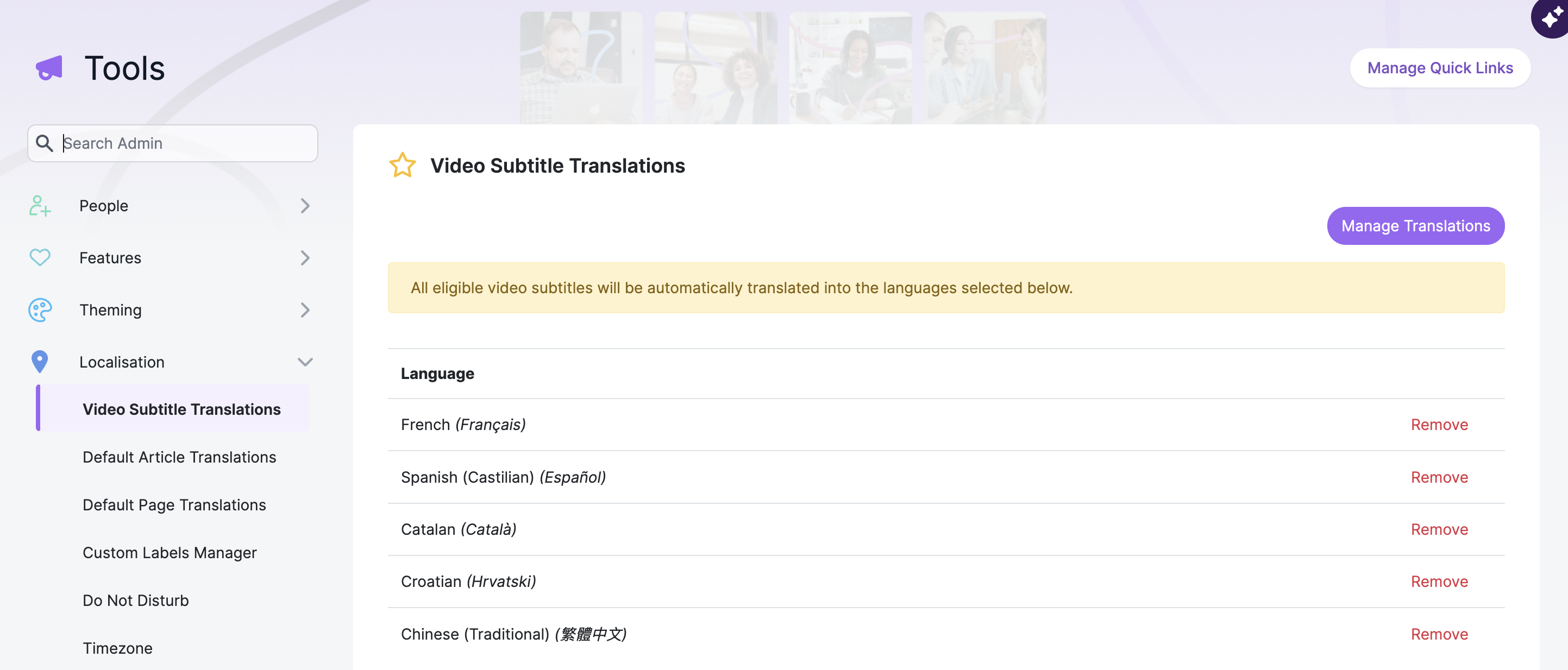Screen dimensions: 1568x670
Task: Click the Features heart icon
Action: 40,258
